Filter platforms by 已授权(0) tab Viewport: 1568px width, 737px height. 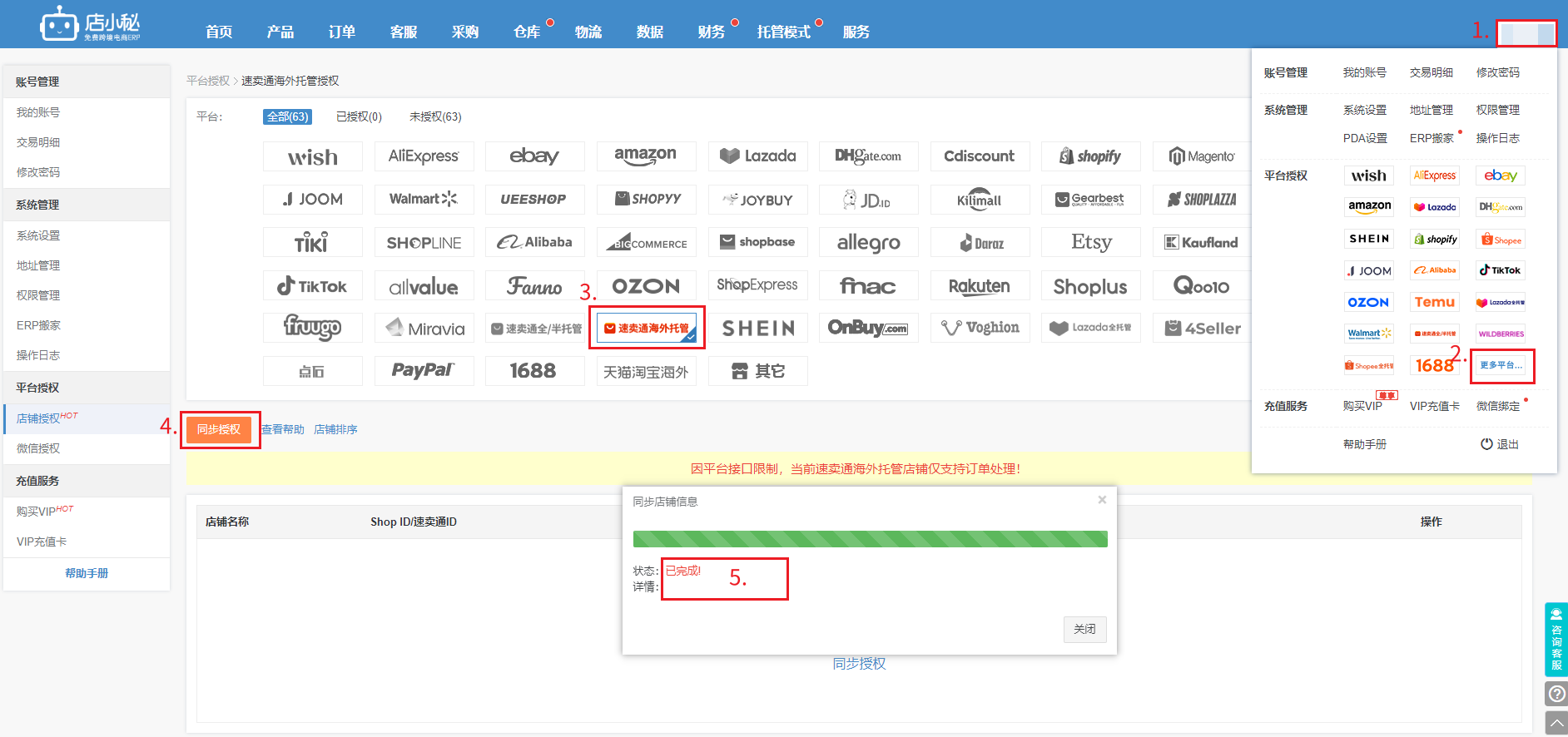coord(359,116)
